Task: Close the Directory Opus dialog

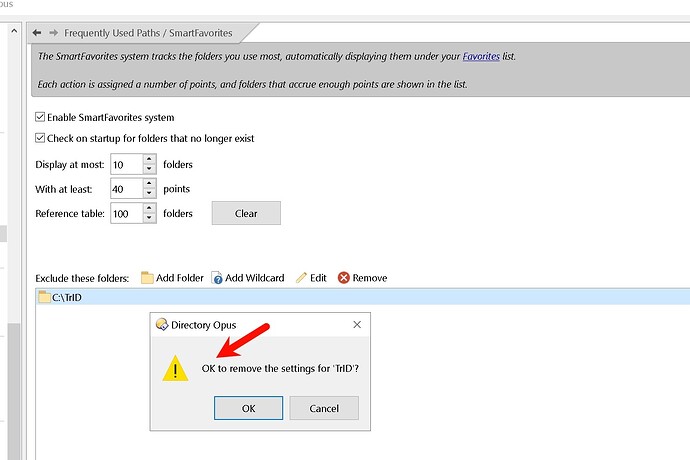Action: [356, 324]
